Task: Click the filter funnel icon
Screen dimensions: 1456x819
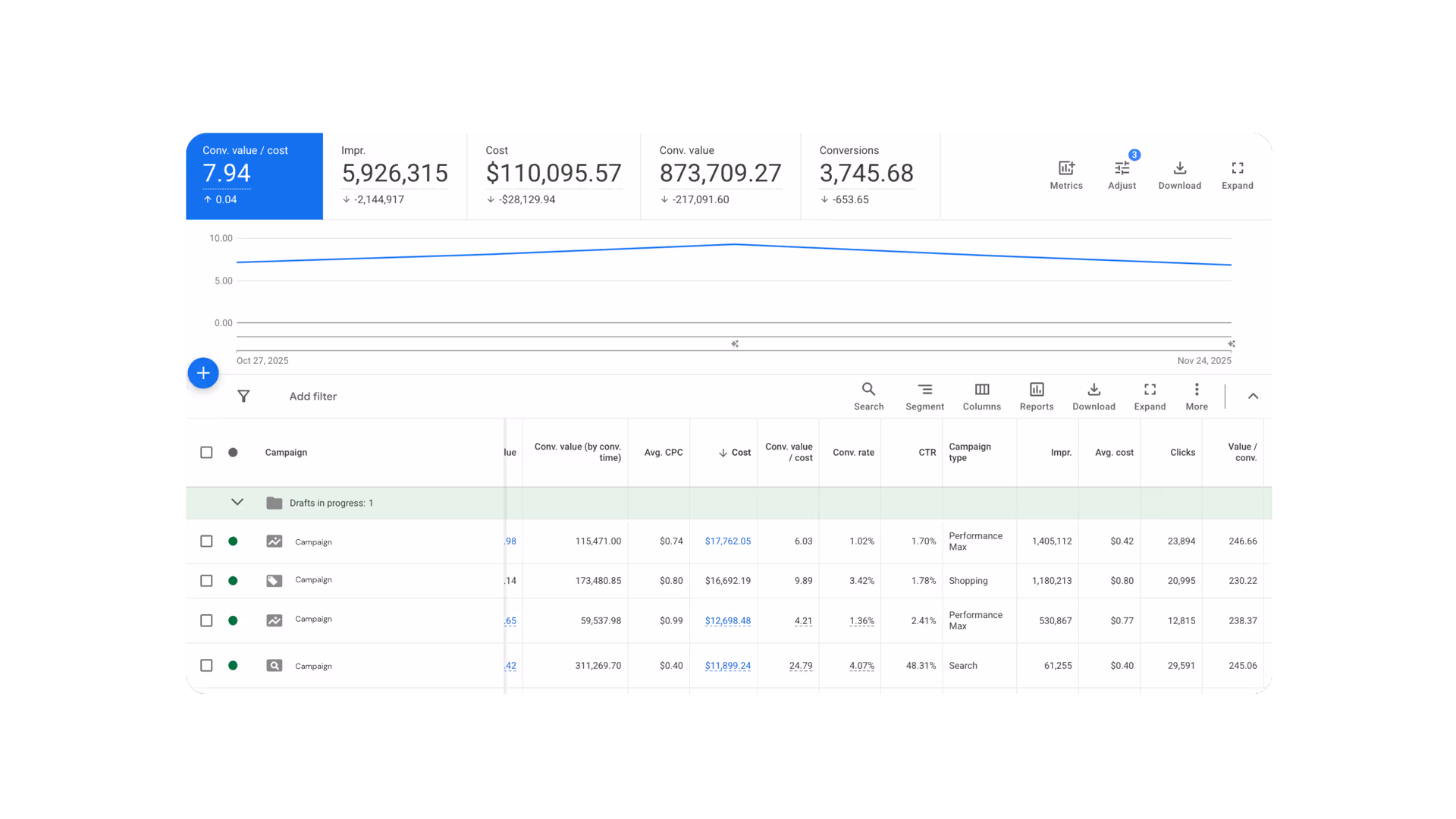Action: point(243,397)
